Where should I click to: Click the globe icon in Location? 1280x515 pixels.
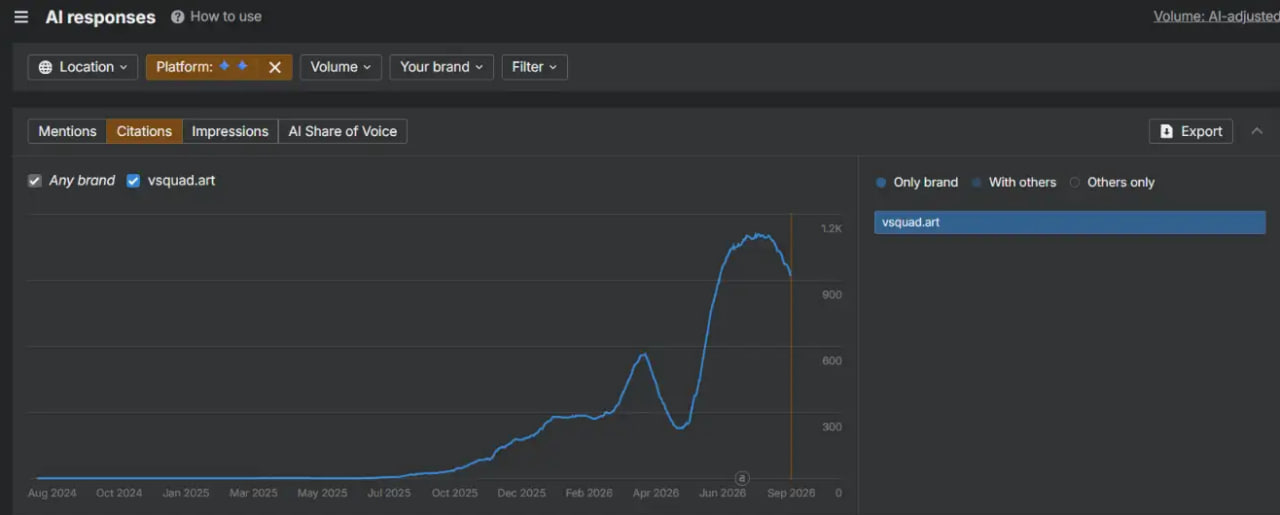45,67
